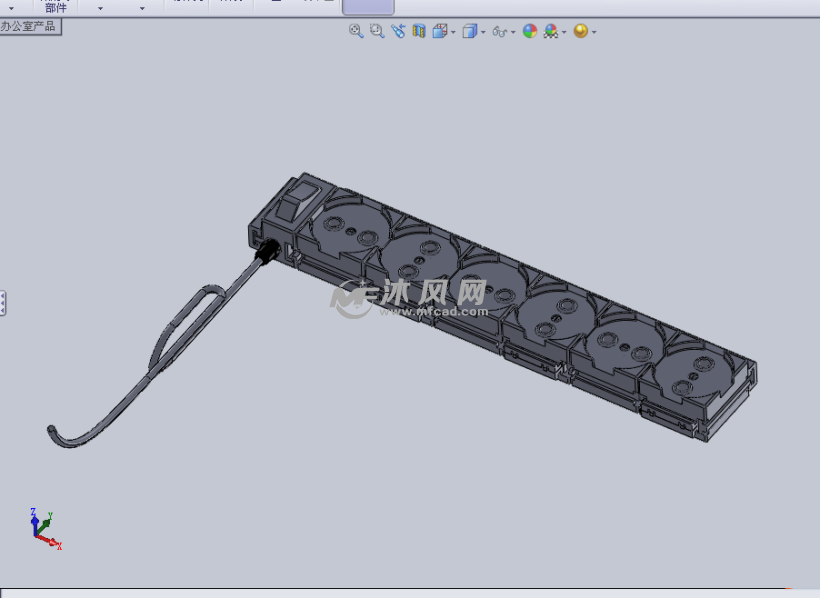The image size is (820, 598).
Task: Expand the left panel collapse handle
Action: 3,303
